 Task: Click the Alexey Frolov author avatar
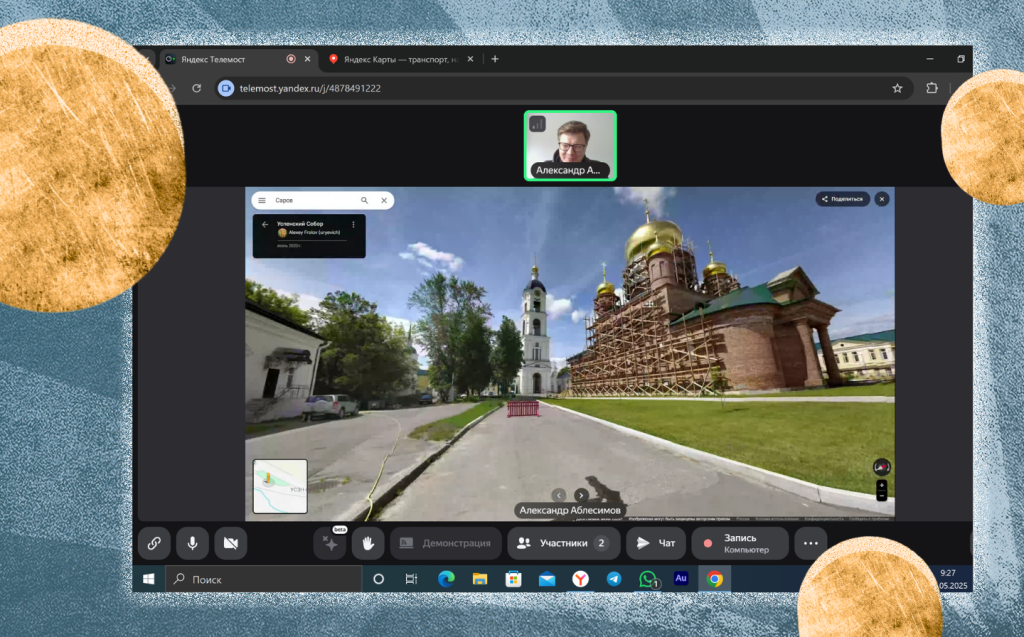point(282,233)
